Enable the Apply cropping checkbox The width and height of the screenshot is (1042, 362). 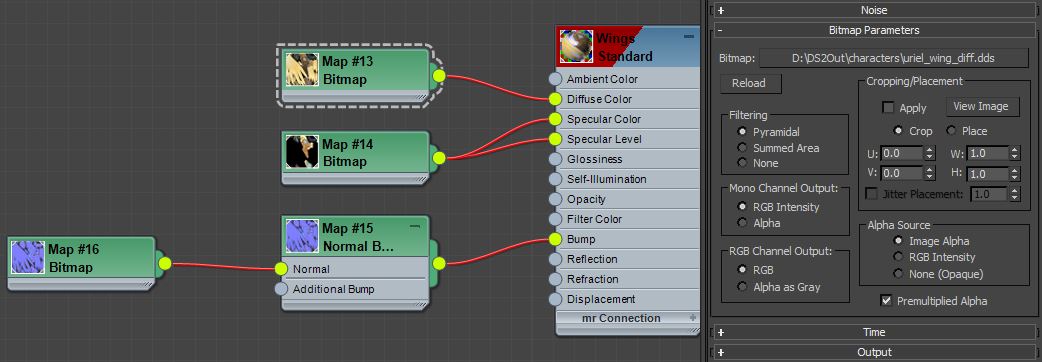(888, 108)
